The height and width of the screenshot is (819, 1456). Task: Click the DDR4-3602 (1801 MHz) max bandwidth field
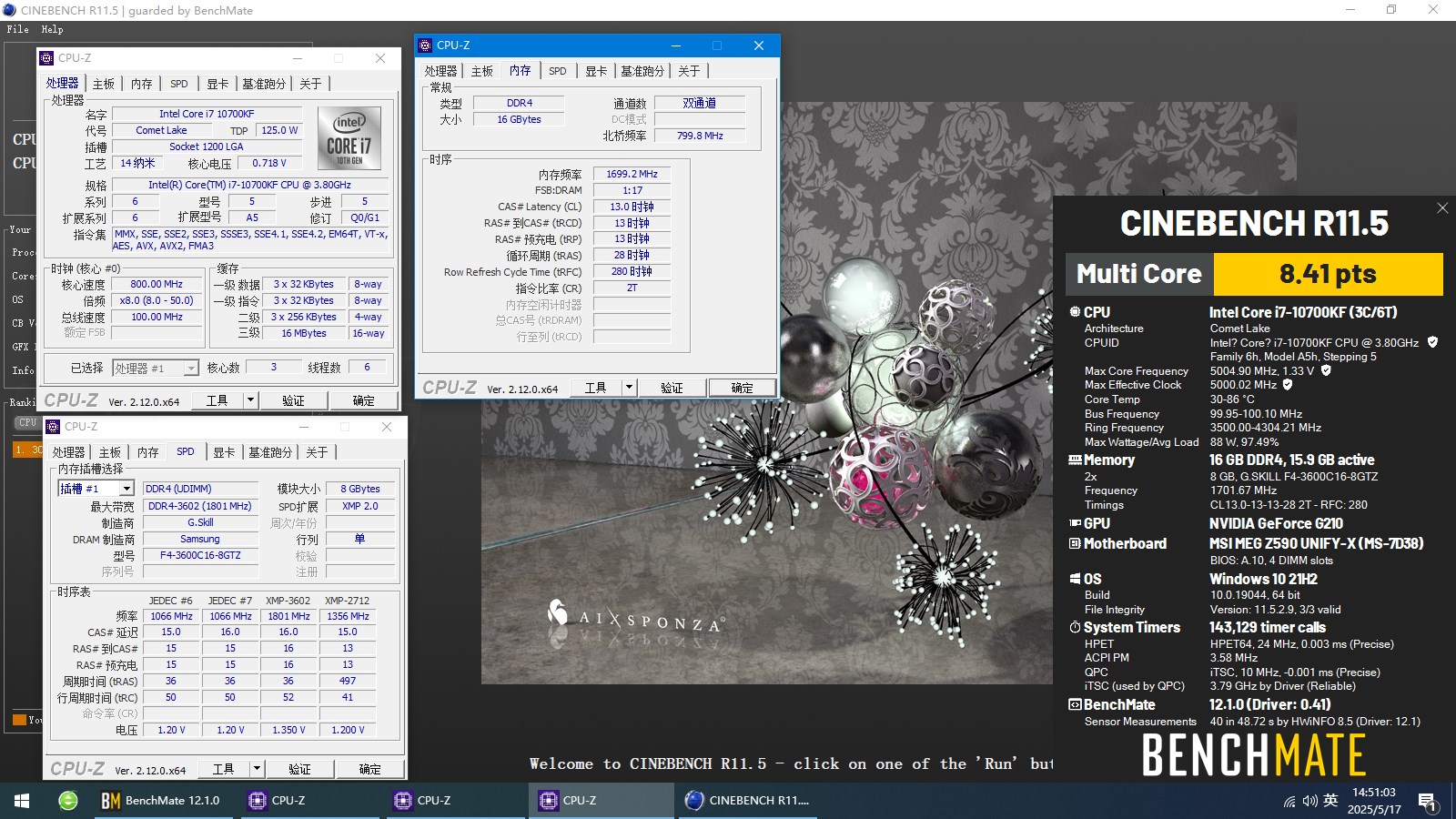coord(200,506)
